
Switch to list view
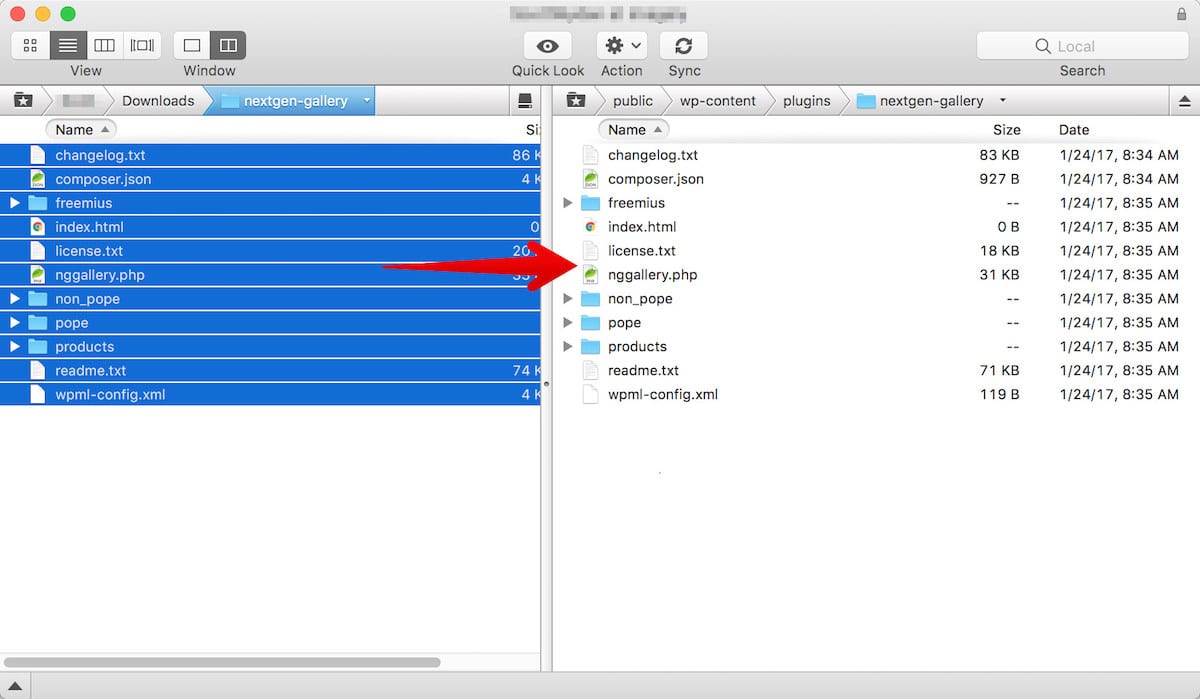click(x=67, y=45)
